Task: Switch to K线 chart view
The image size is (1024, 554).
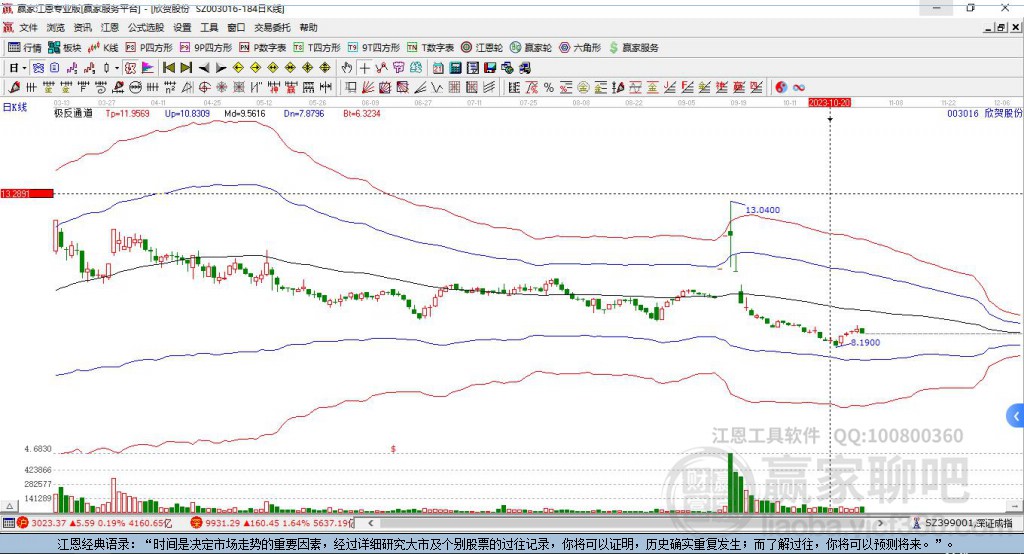Action: [x=103, y=48]
